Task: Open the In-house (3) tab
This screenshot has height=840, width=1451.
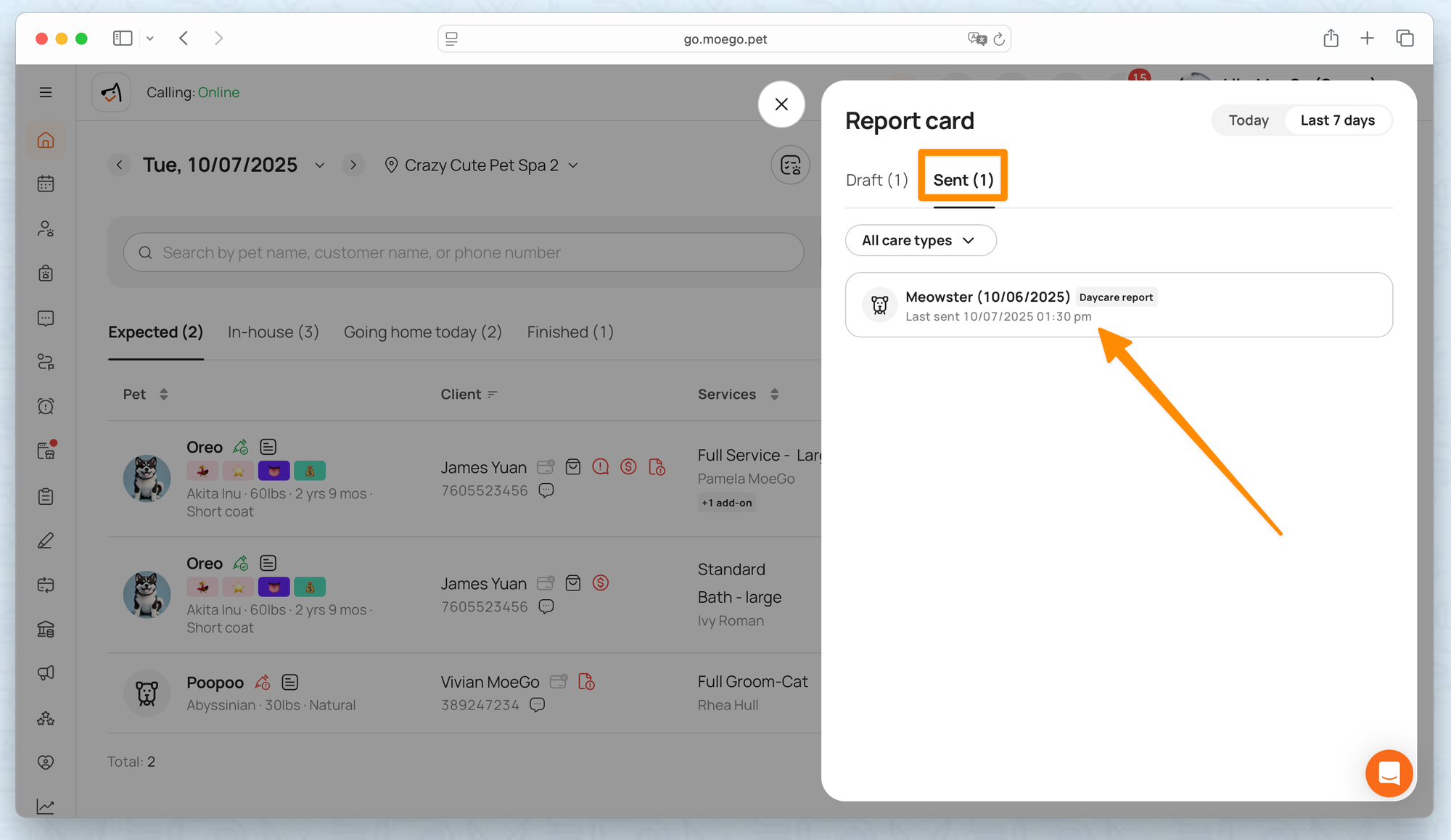Action: [273, 332]
